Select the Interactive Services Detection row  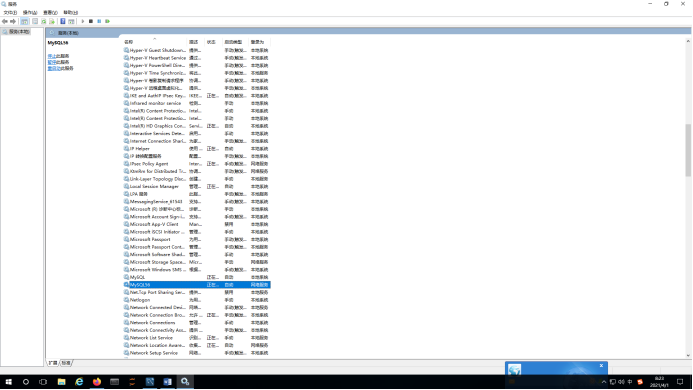(197, 134)
